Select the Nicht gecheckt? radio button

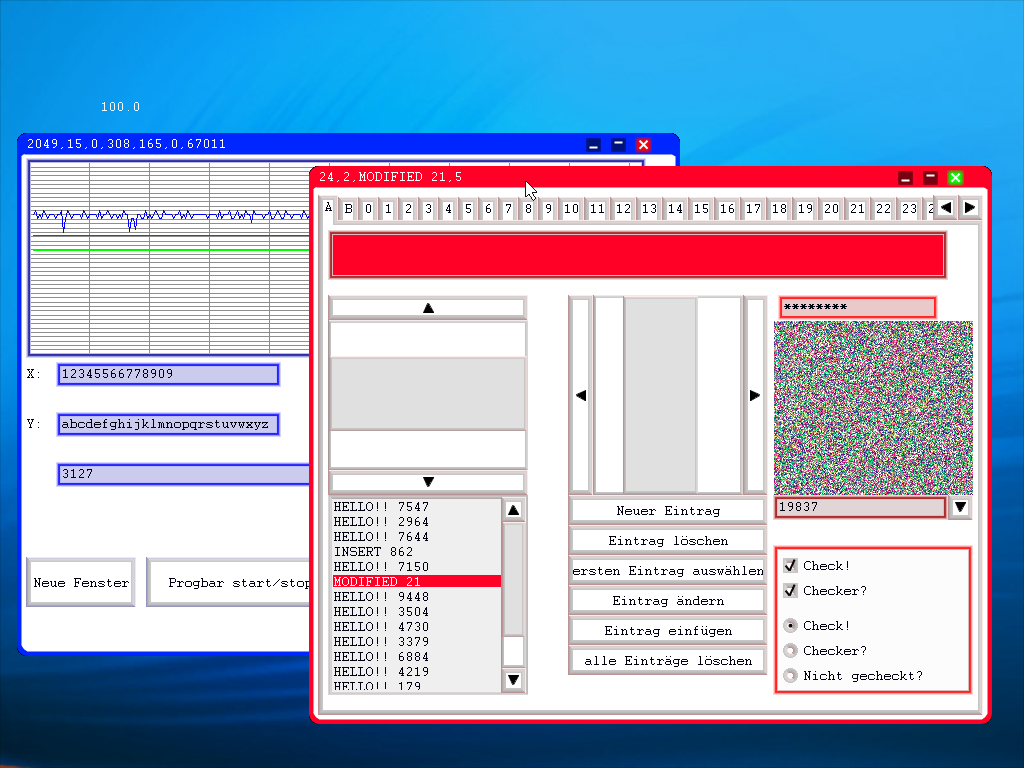pyautogui.click(x=790, y=675)
